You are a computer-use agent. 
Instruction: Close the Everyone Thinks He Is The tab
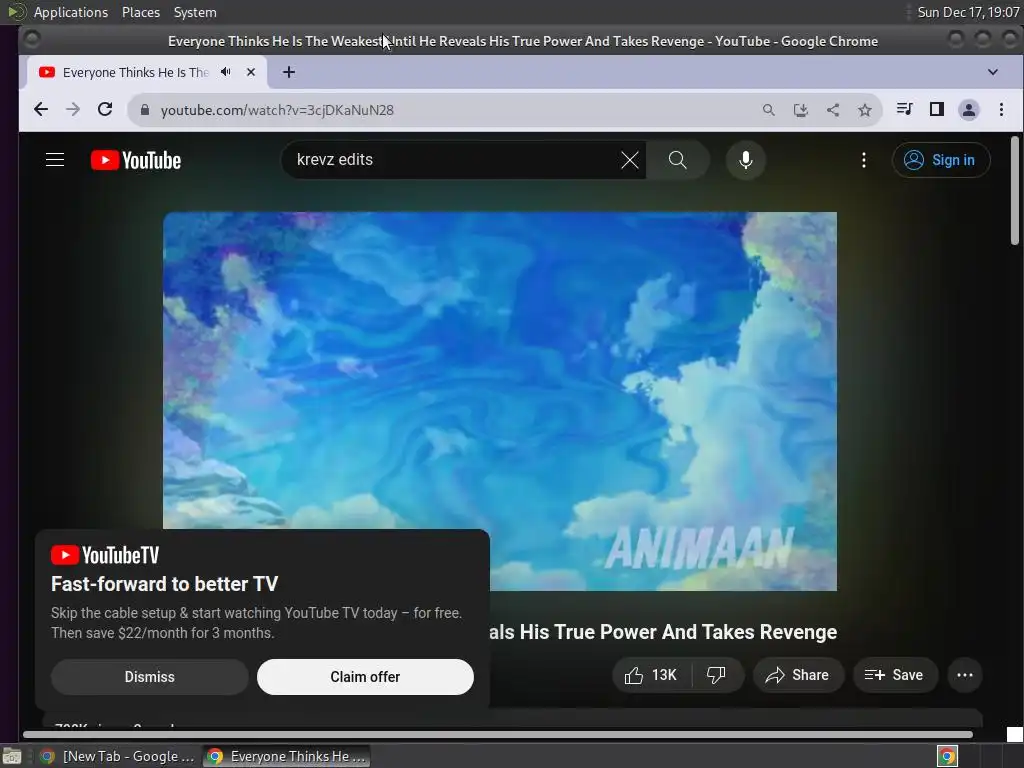click(x=251, y=72)
